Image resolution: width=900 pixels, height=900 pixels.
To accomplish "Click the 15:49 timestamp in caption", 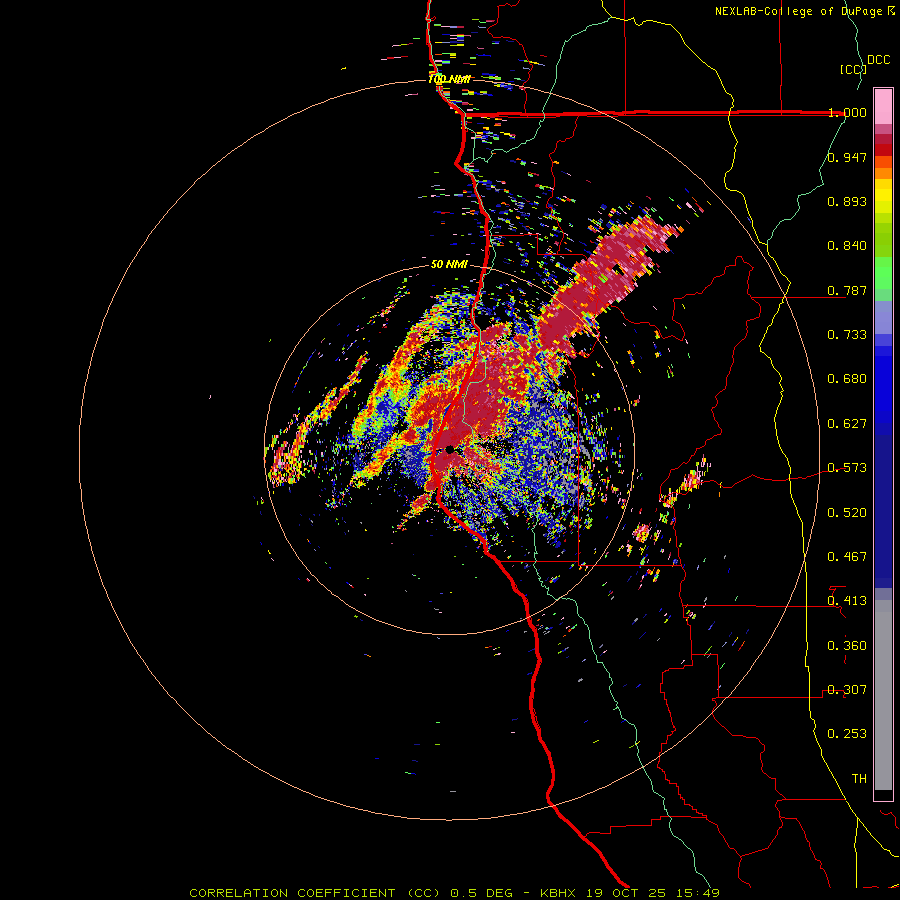I will coord(700,893).
